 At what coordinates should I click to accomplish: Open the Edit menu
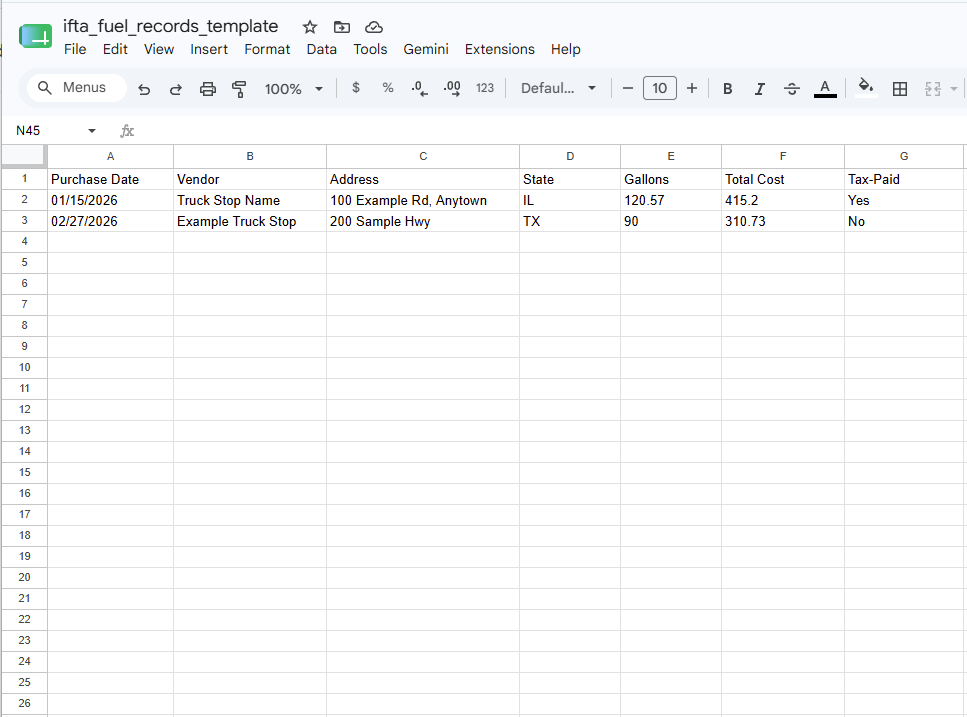pyautogui.click(x=115, y=49)
